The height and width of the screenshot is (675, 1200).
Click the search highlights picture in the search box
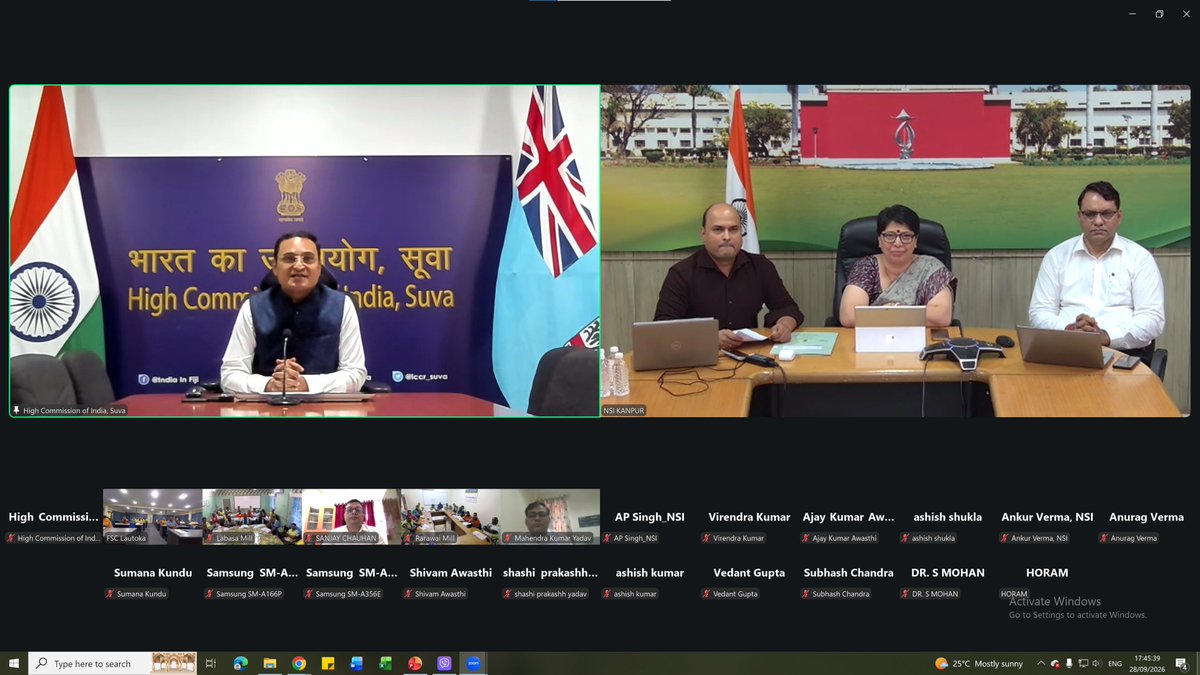click(x=173, y=663)
